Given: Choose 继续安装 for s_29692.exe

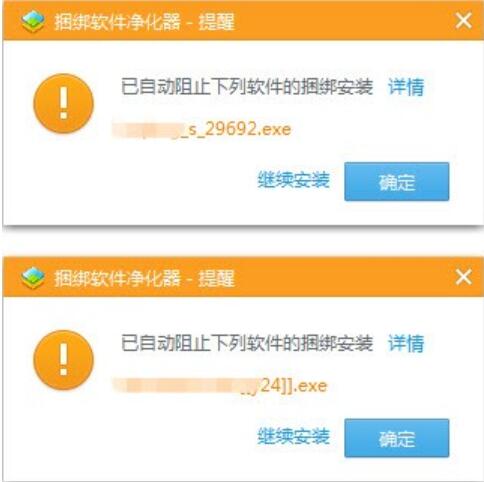Looking at the screenshot, I should click(294, 180).
